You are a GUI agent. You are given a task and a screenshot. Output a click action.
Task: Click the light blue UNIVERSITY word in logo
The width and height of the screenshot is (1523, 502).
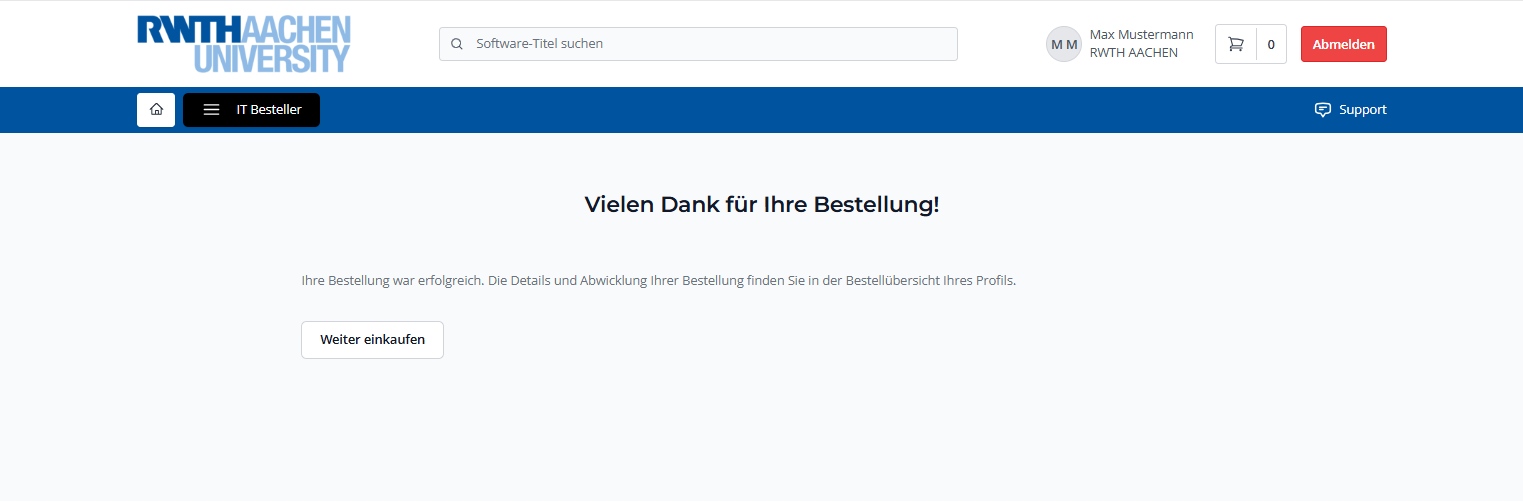point(272,59)
